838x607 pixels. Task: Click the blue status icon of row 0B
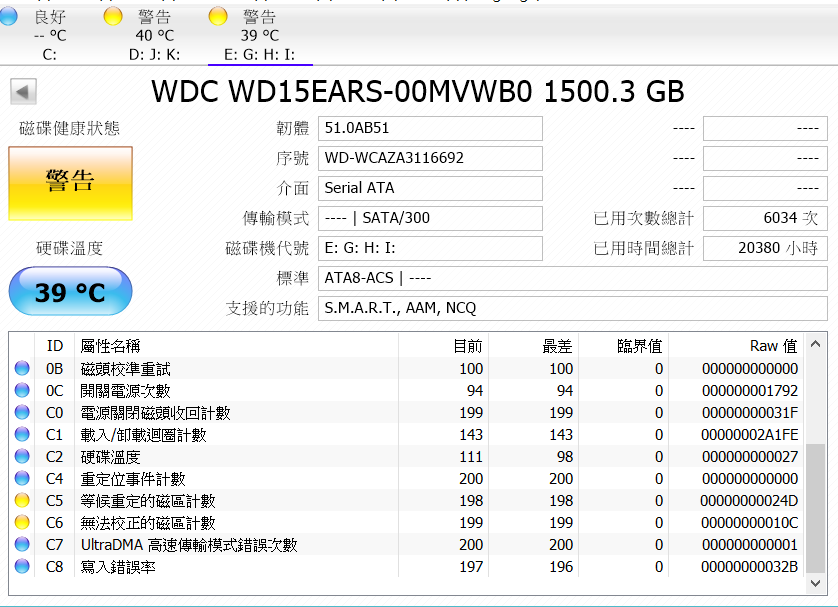[22, 368]
